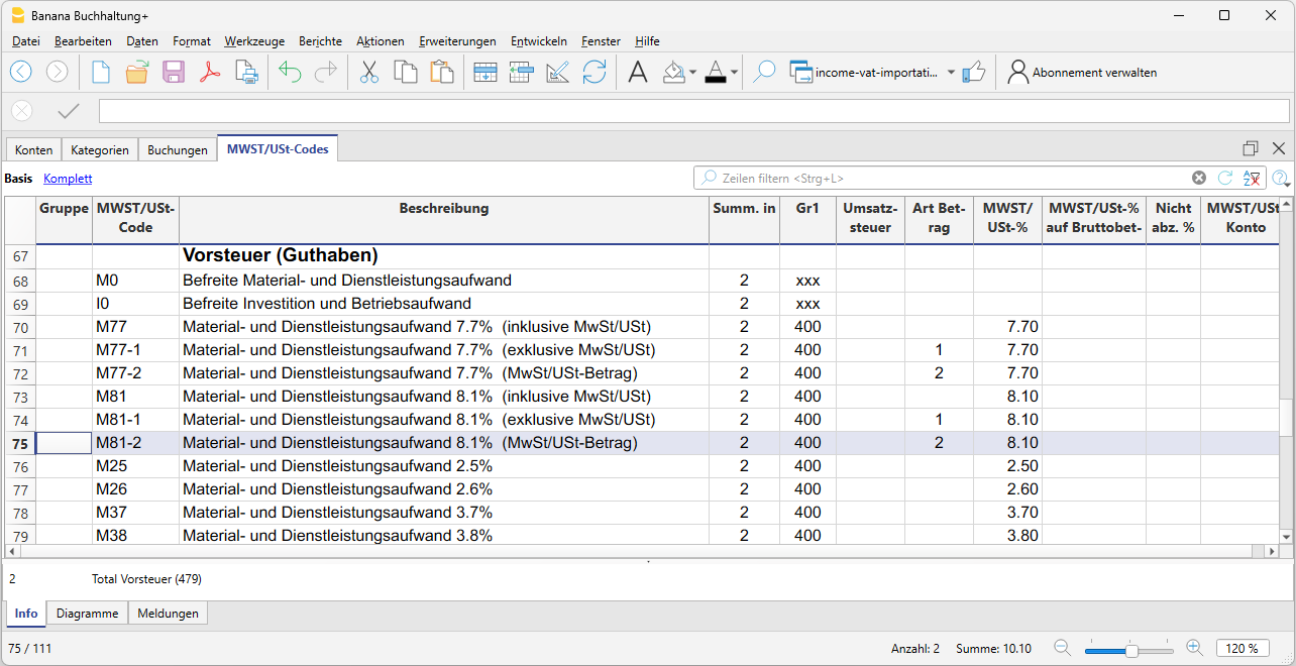Open the Datei menu

point(26,41)
